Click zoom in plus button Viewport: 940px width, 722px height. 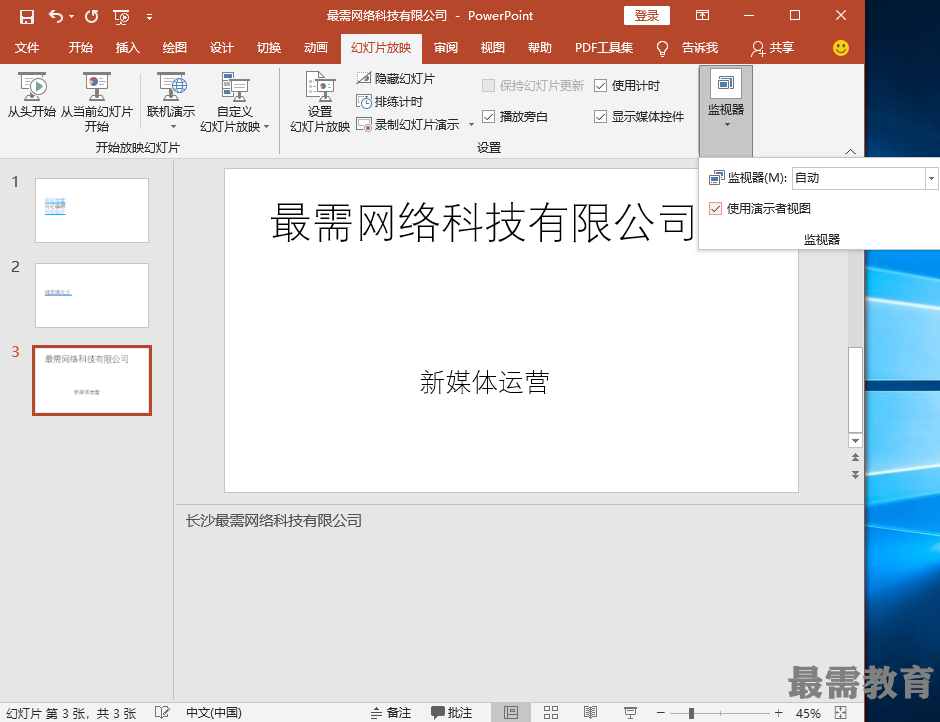click(x=778, y=713)
